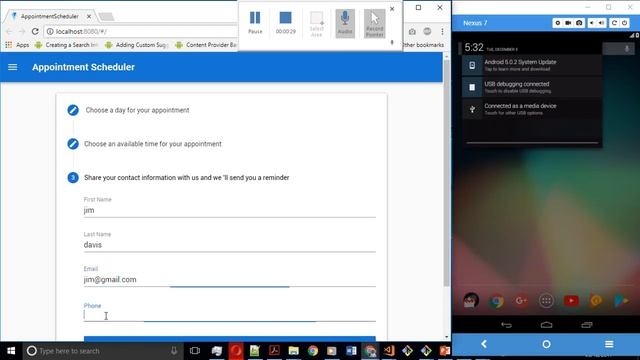Take emulator screenshot with camera icon

(x=579, y=23)
